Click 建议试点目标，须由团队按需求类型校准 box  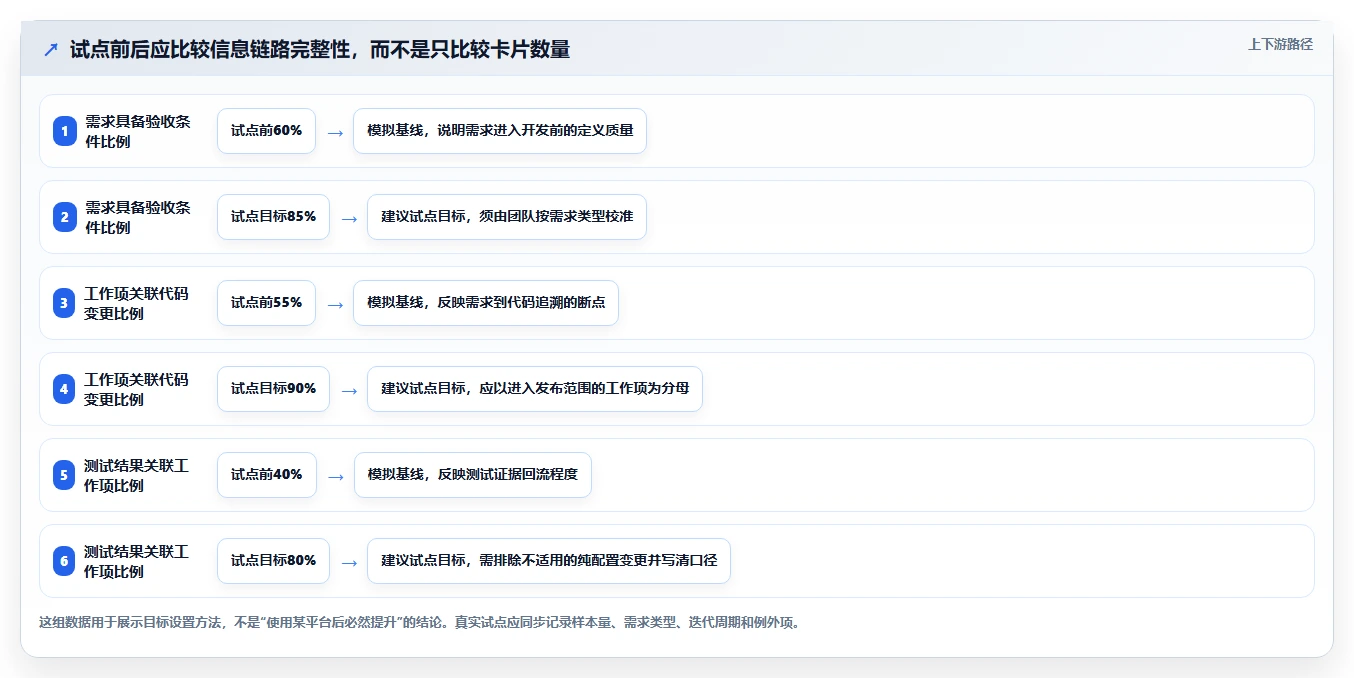pyautogui.click(x=507, y=217)
